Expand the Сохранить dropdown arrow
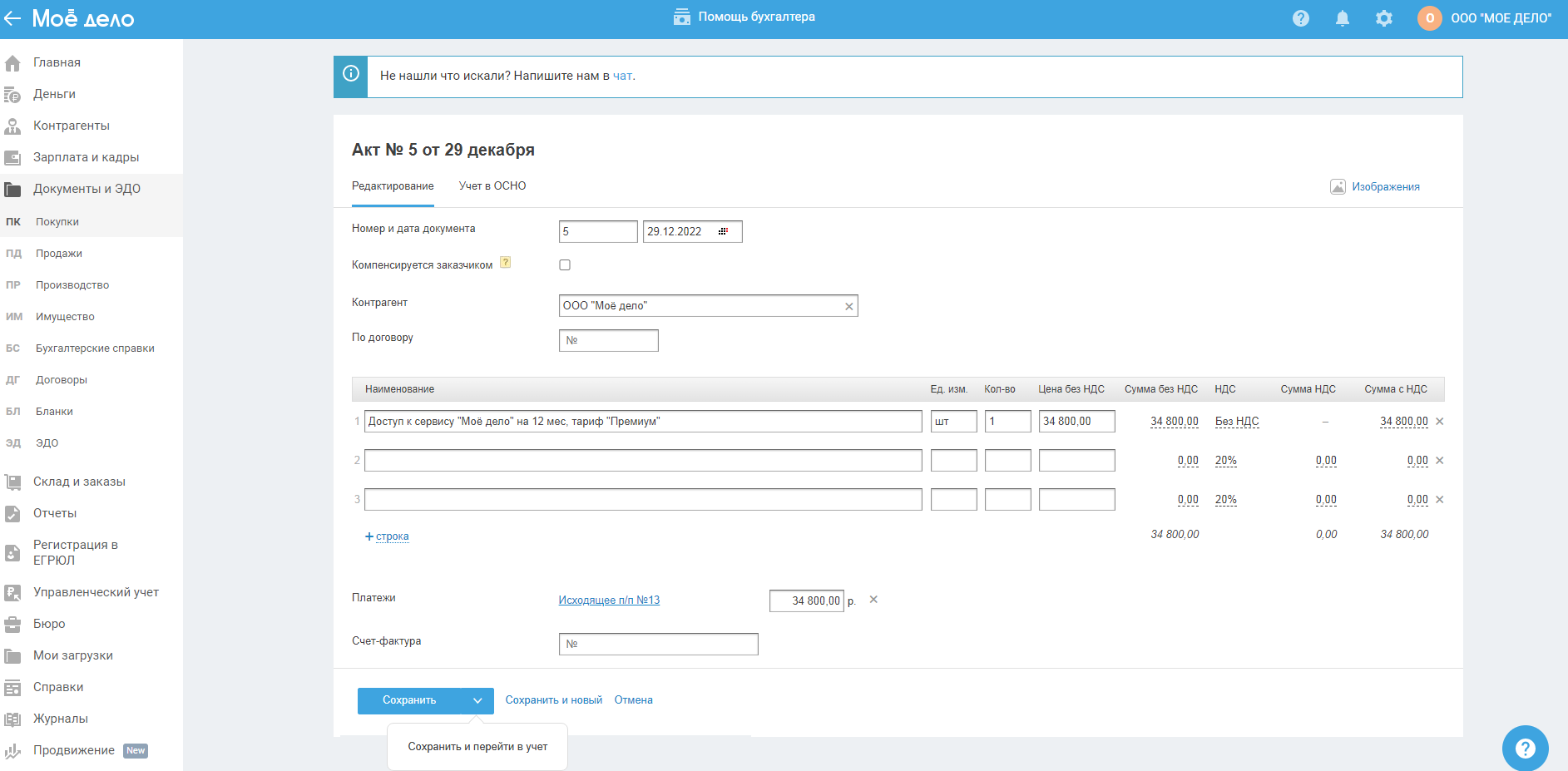Screen dimensions: 1568x771 click(477, 701)
